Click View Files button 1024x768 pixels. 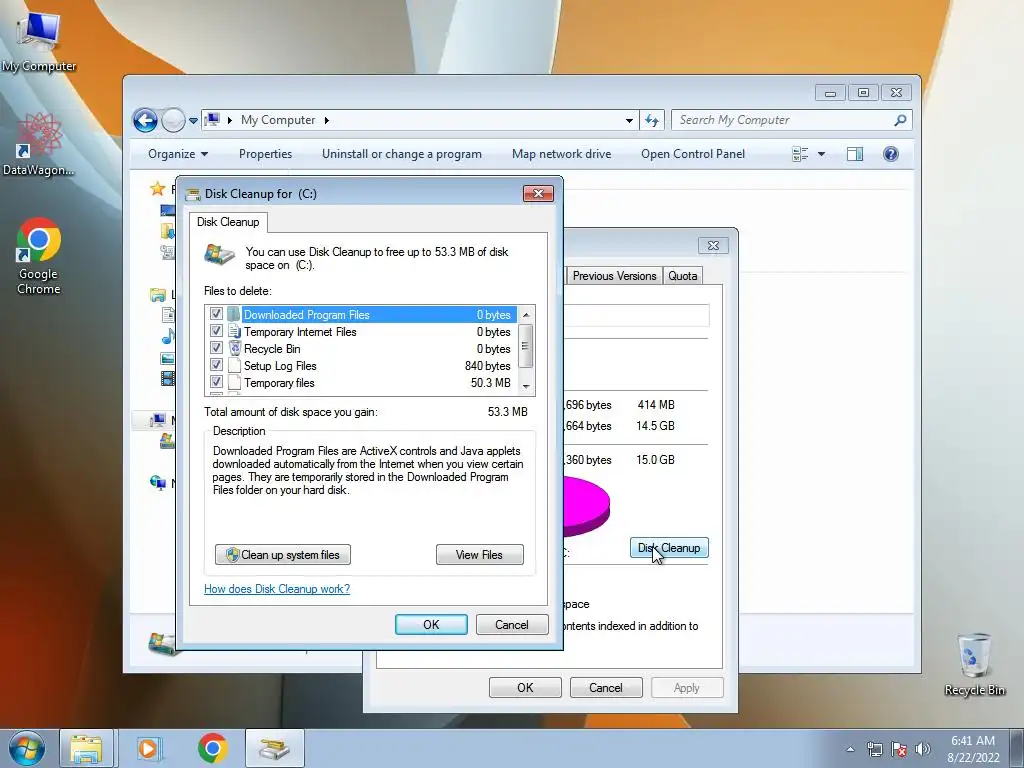[479, 554]
